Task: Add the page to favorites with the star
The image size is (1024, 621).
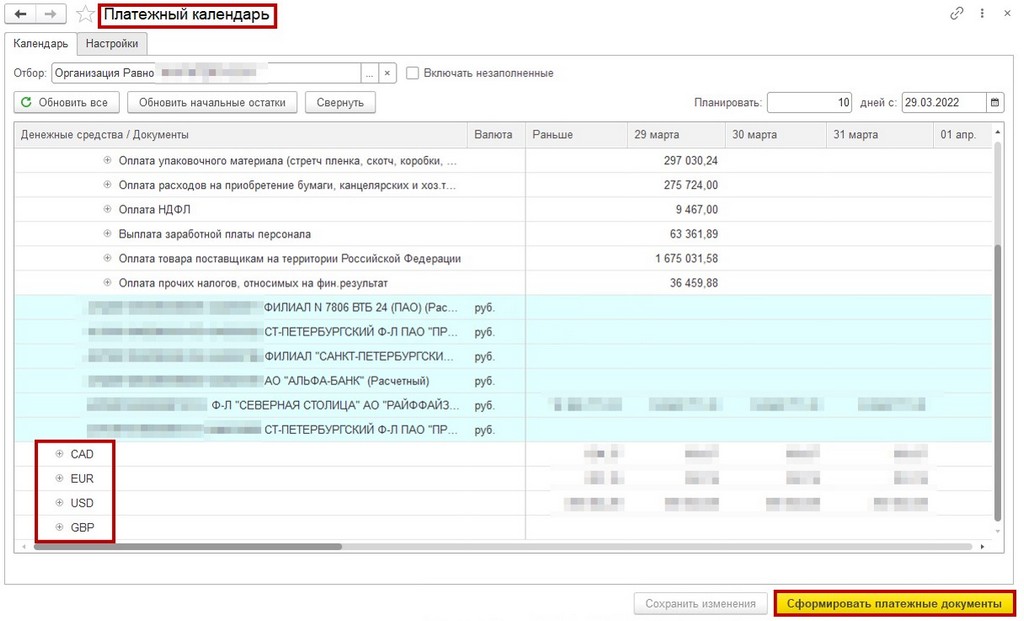Action: pyautogui.click(x=85, y=14)
